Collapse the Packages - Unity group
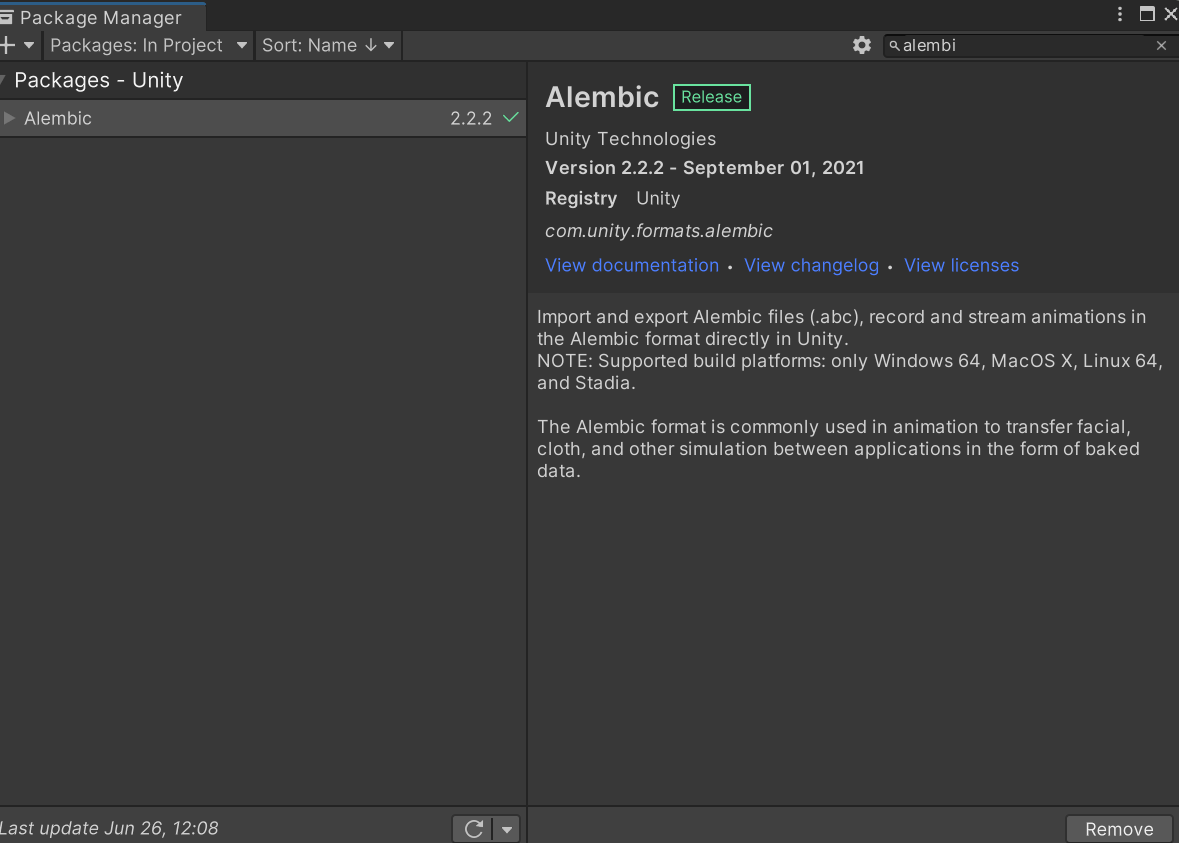 (x=3, y=80)
